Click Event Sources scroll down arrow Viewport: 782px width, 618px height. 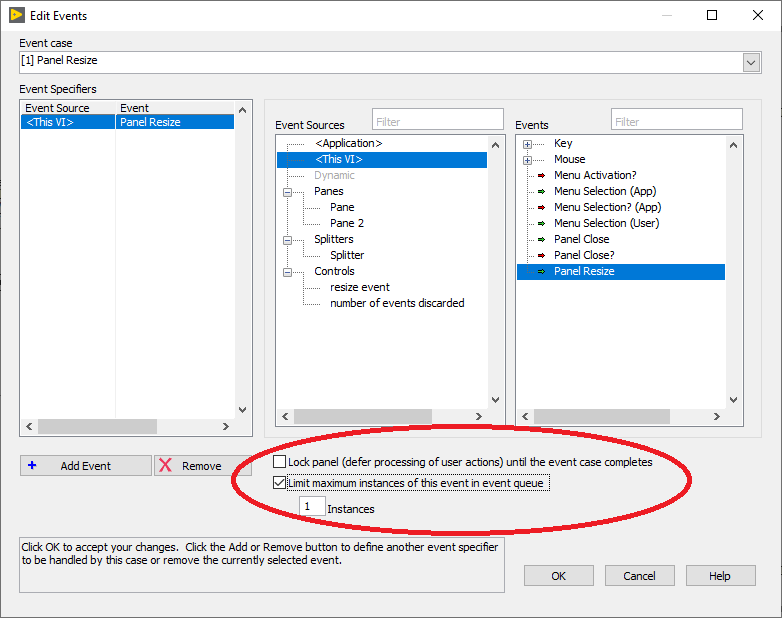tap(495, 400)
